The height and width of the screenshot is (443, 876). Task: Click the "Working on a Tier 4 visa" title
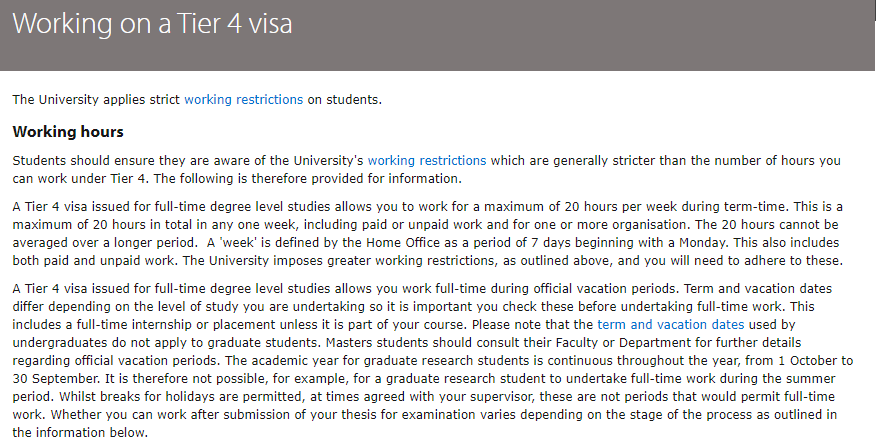point(152,24)
